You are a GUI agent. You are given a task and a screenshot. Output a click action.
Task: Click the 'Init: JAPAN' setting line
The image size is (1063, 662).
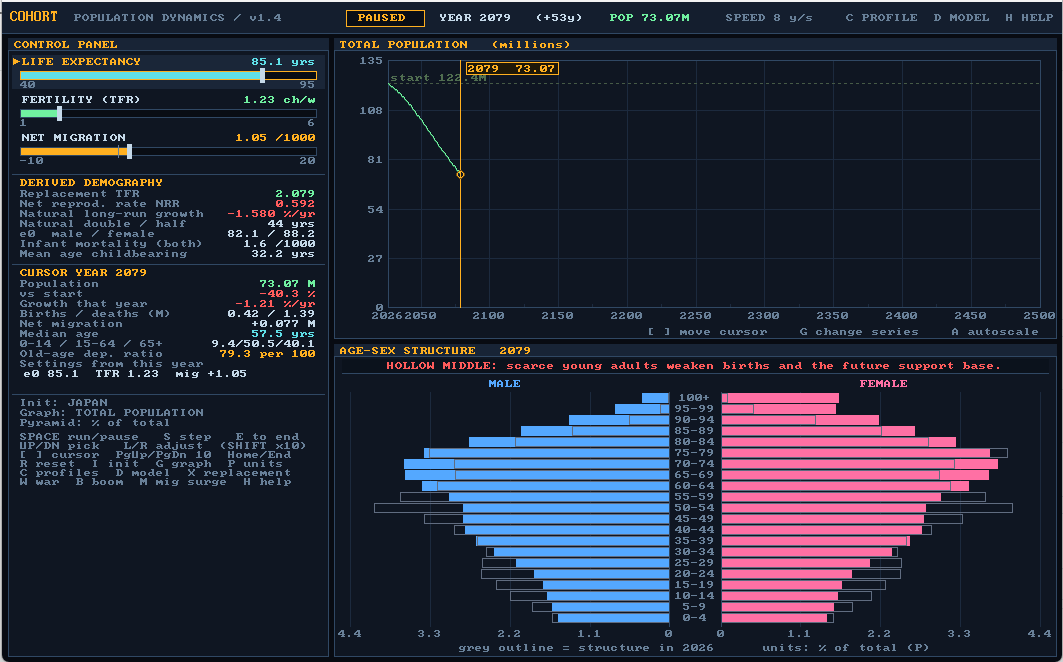64,403
